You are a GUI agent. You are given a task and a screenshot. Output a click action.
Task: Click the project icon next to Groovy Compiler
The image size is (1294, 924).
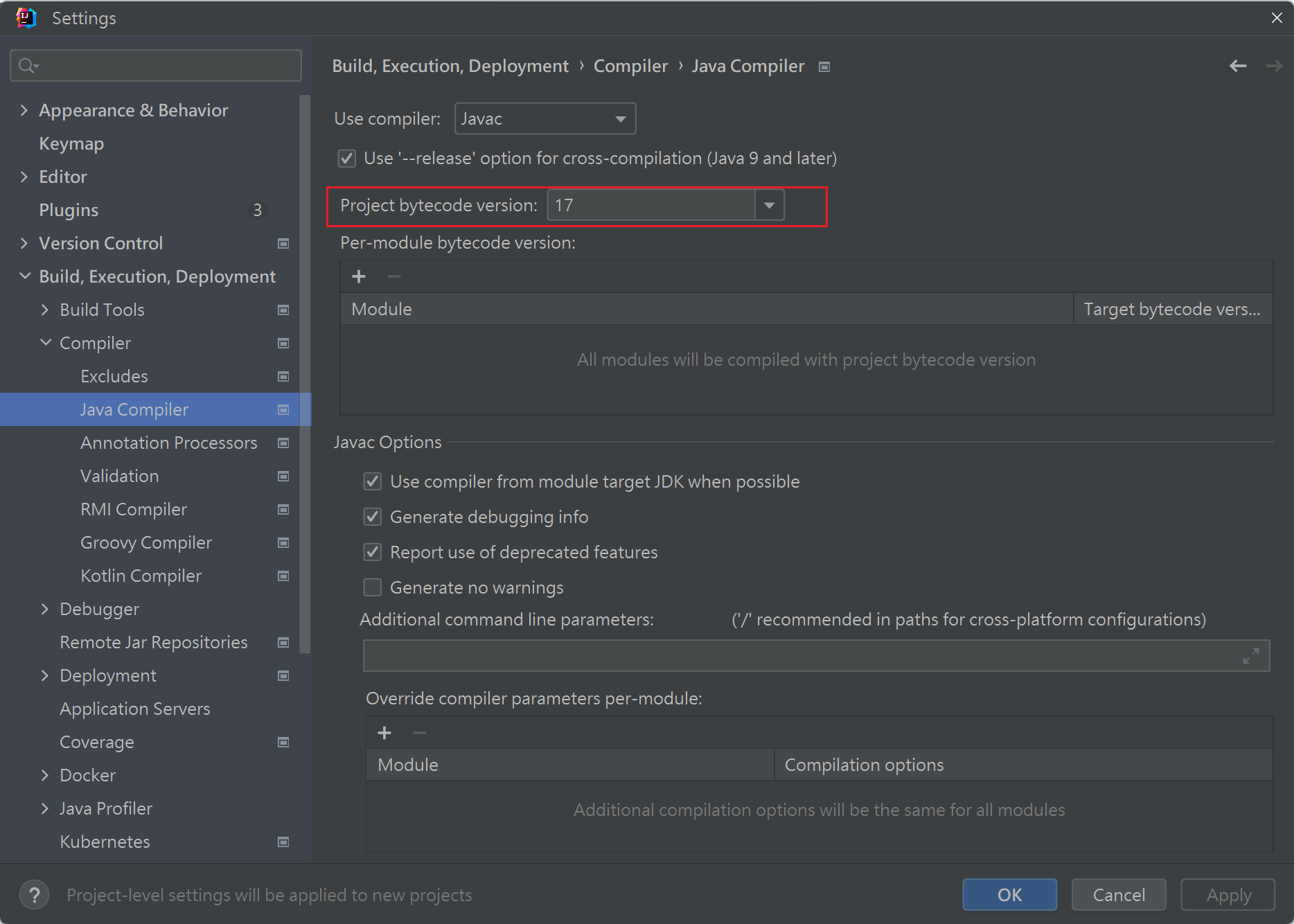click(283, 542)
